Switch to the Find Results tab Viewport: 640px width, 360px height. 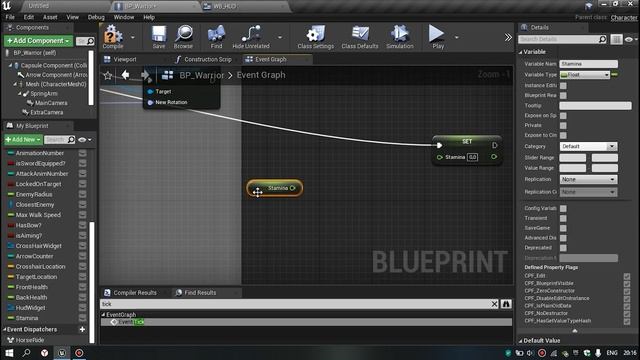click(200, 293)
